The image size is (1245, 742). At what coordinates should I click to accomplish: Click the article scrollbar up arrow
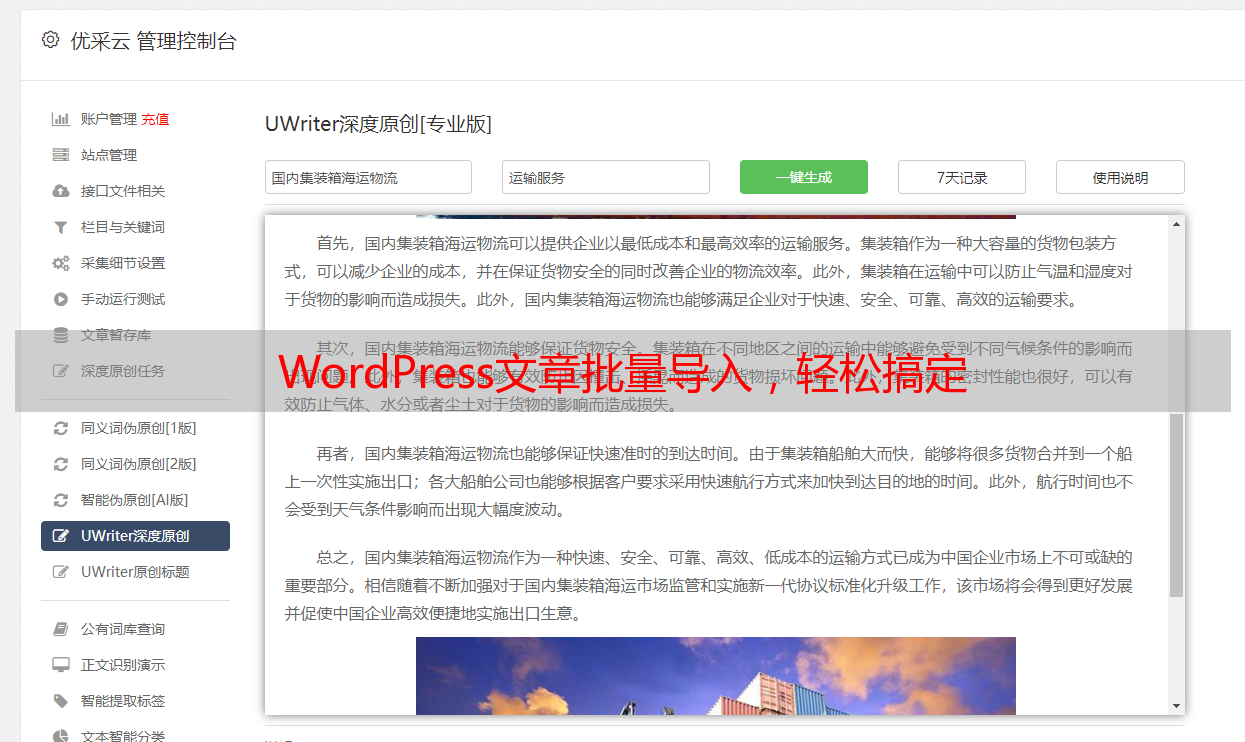(x=1176, y=225)
